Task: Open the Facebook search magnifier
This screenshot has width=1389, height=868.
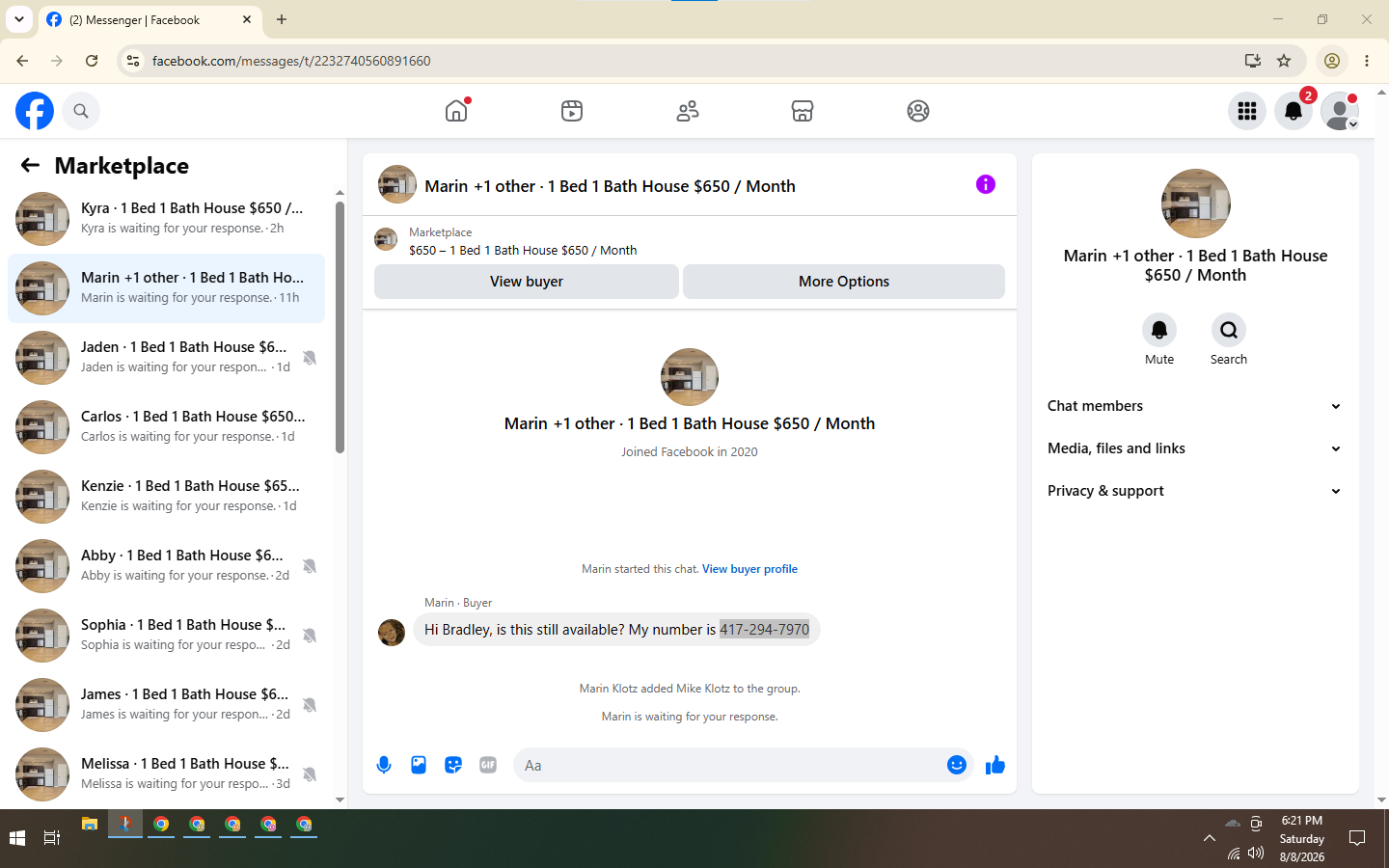Action: coord(81,111)
